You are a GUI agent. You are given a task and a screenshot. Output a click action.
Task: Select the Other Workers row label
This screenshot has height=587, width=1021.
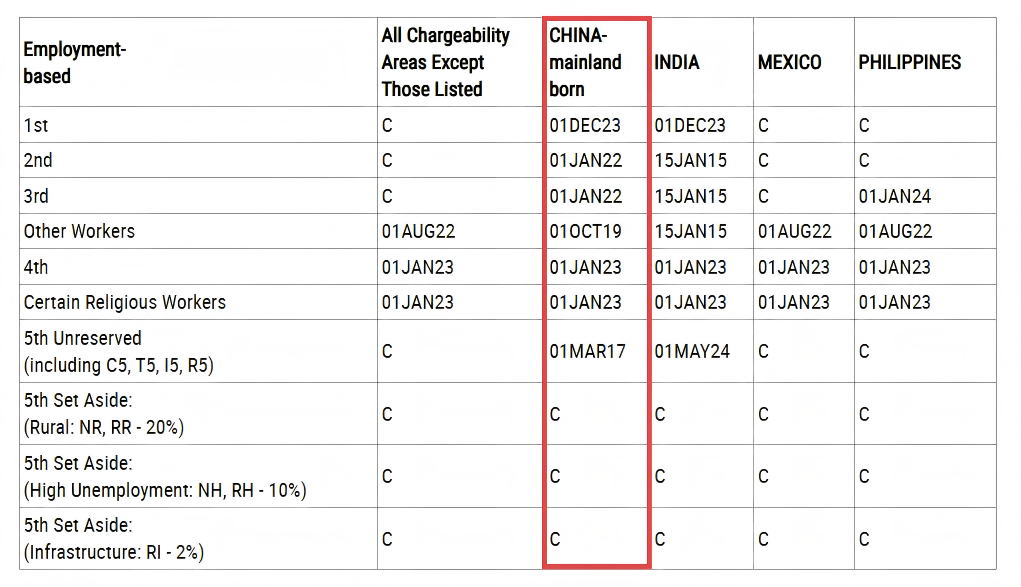(79, 231)
